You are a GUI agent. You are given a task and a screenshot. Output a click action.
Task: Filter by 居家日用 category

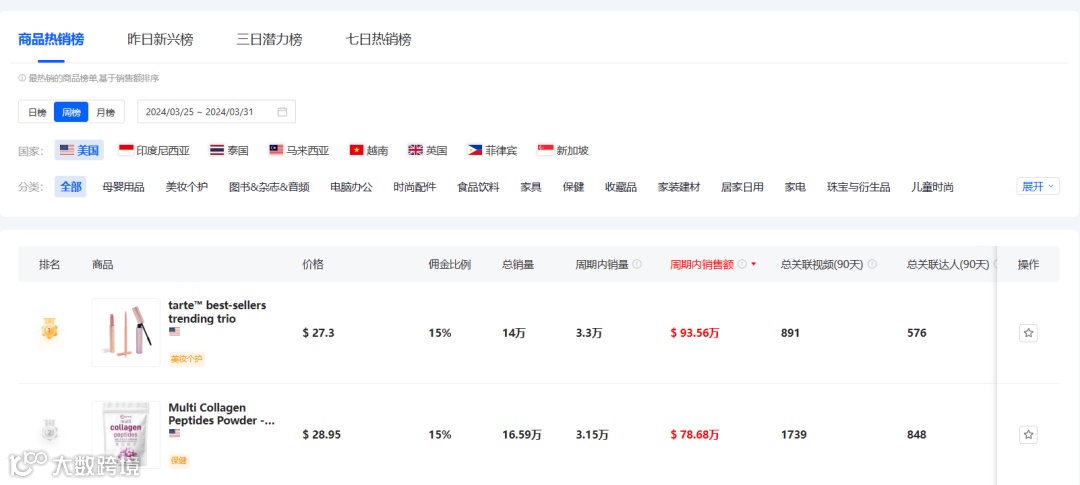click(x=742, y=187)
